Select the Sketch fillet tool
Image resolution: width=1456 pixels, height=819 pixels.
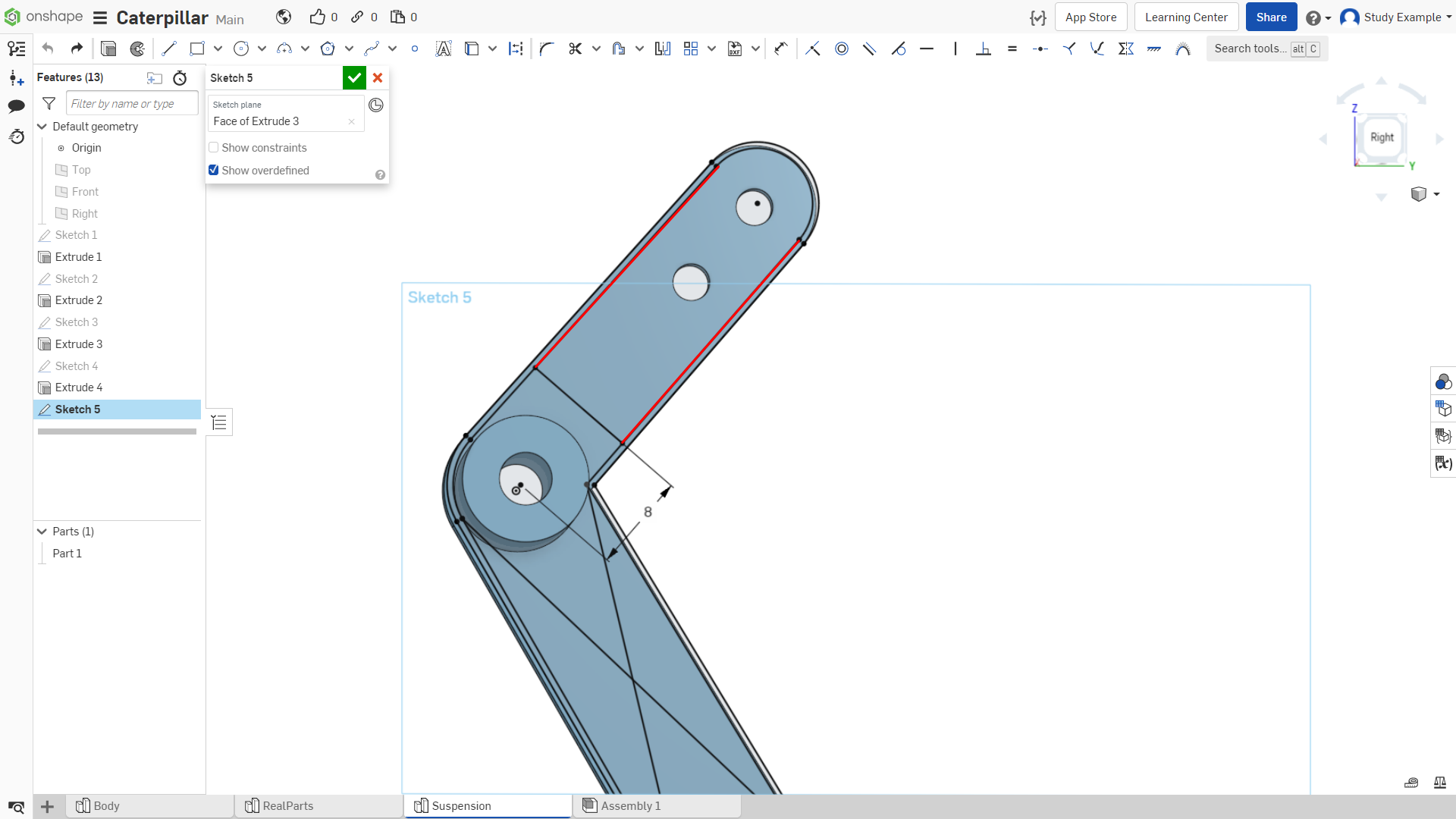pyautogui.click(x=547, y=49)
